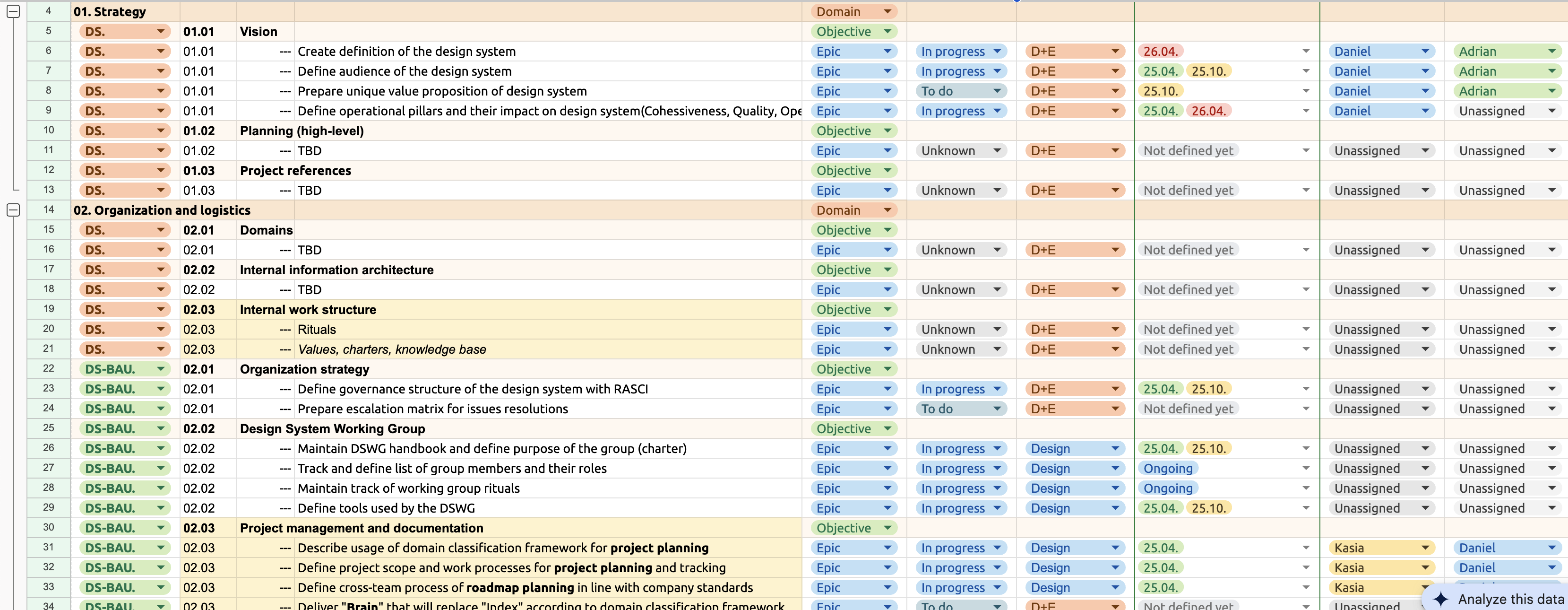Select cell 'Organization strategy'
1568x610 pixels.
[518, 369]
